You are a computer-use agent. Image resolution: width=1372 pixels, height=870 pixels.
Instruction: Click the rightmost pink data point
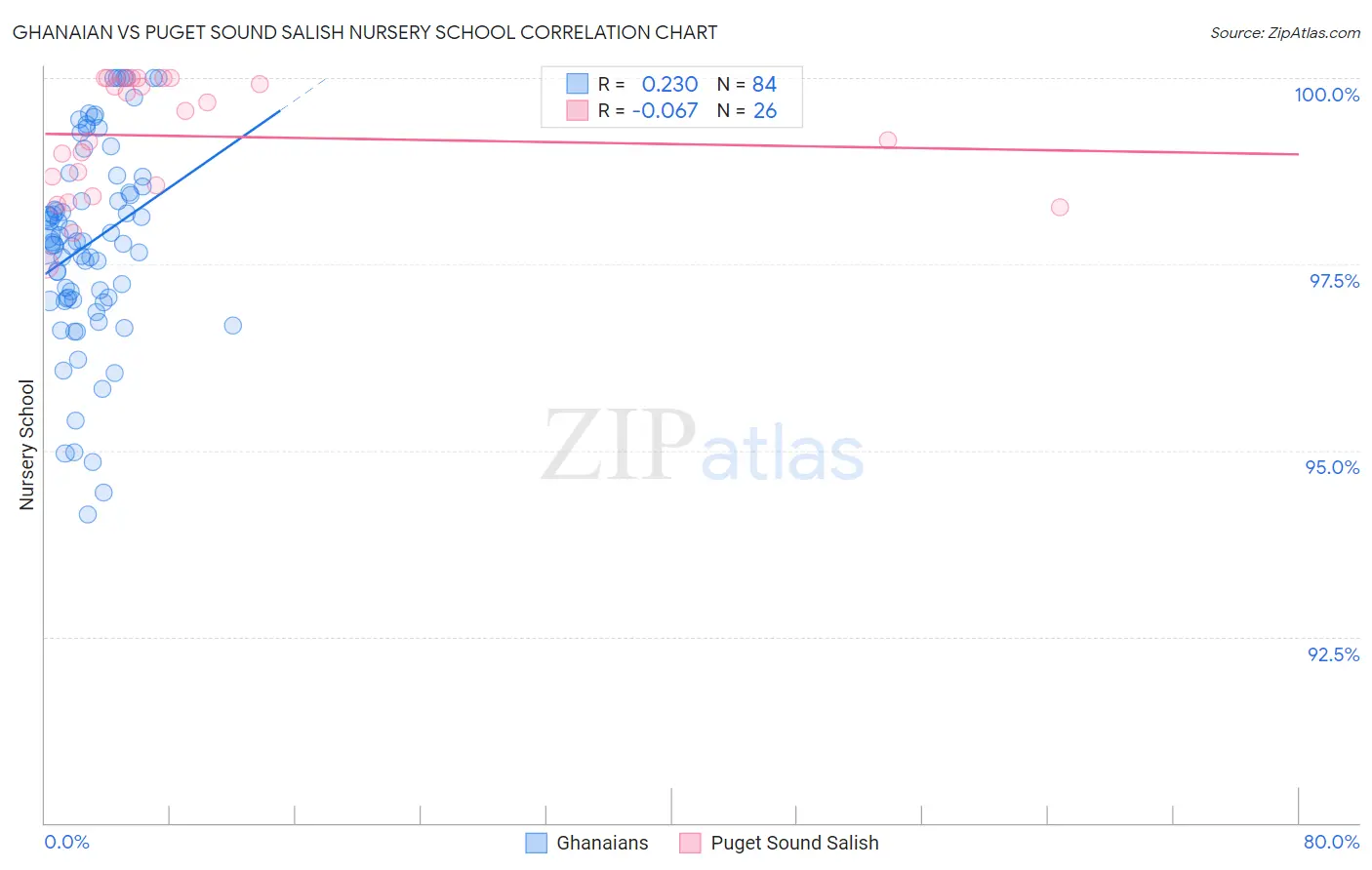1060,207
